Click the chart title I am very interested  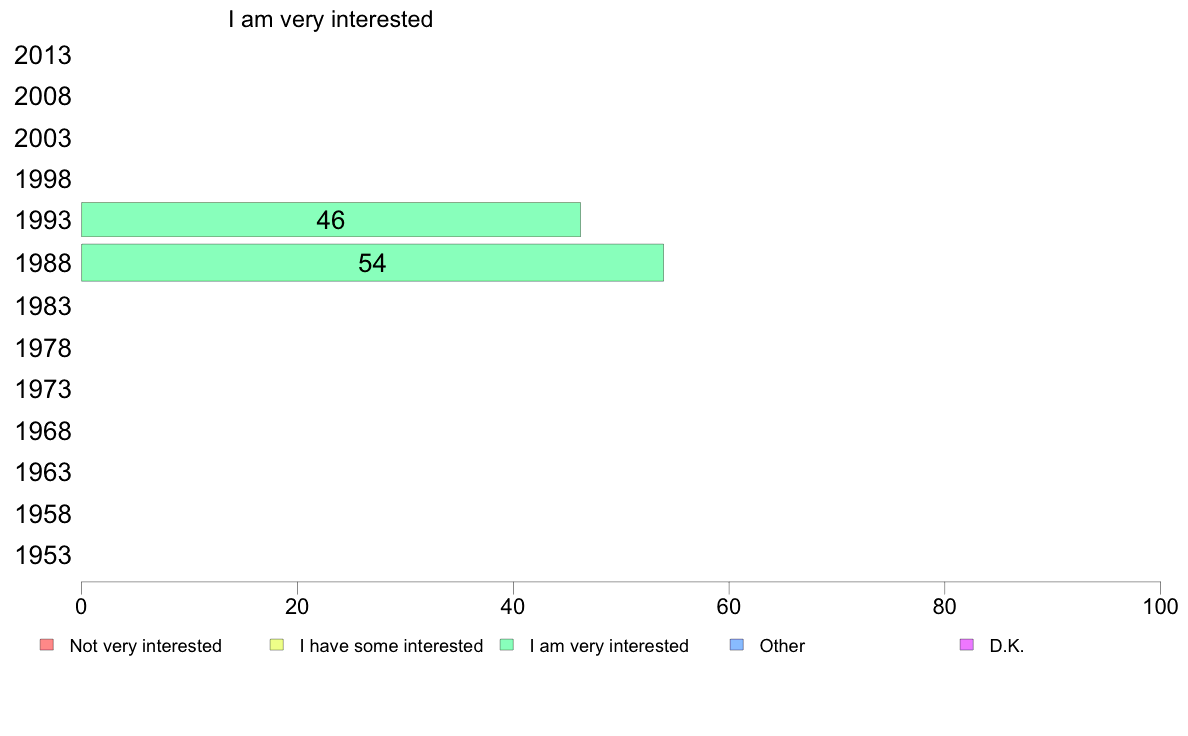pyautogui.click(x=330, y=19)
